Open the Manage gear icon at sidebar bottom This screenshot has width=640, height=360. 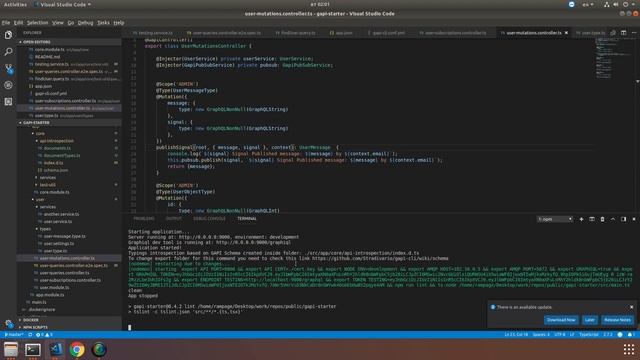click(x=9, y=324)
